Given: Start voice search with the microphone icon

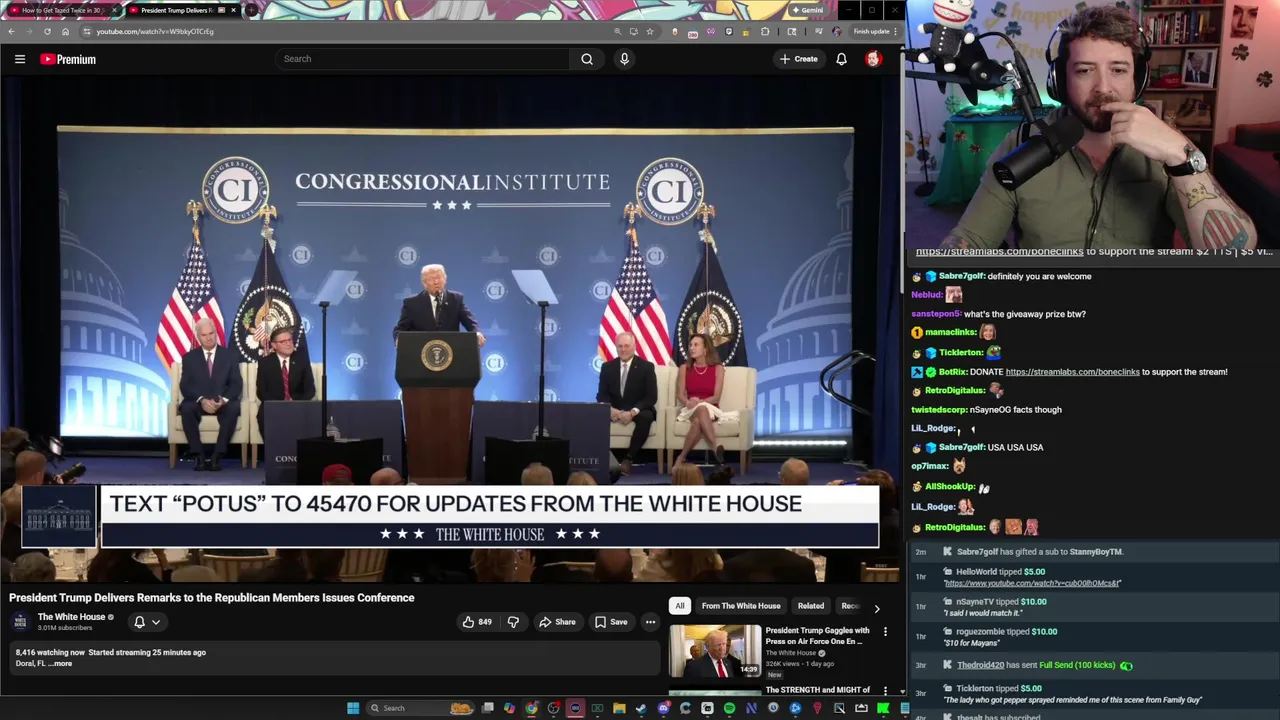Looking at the screenshot, I should 624,59.
